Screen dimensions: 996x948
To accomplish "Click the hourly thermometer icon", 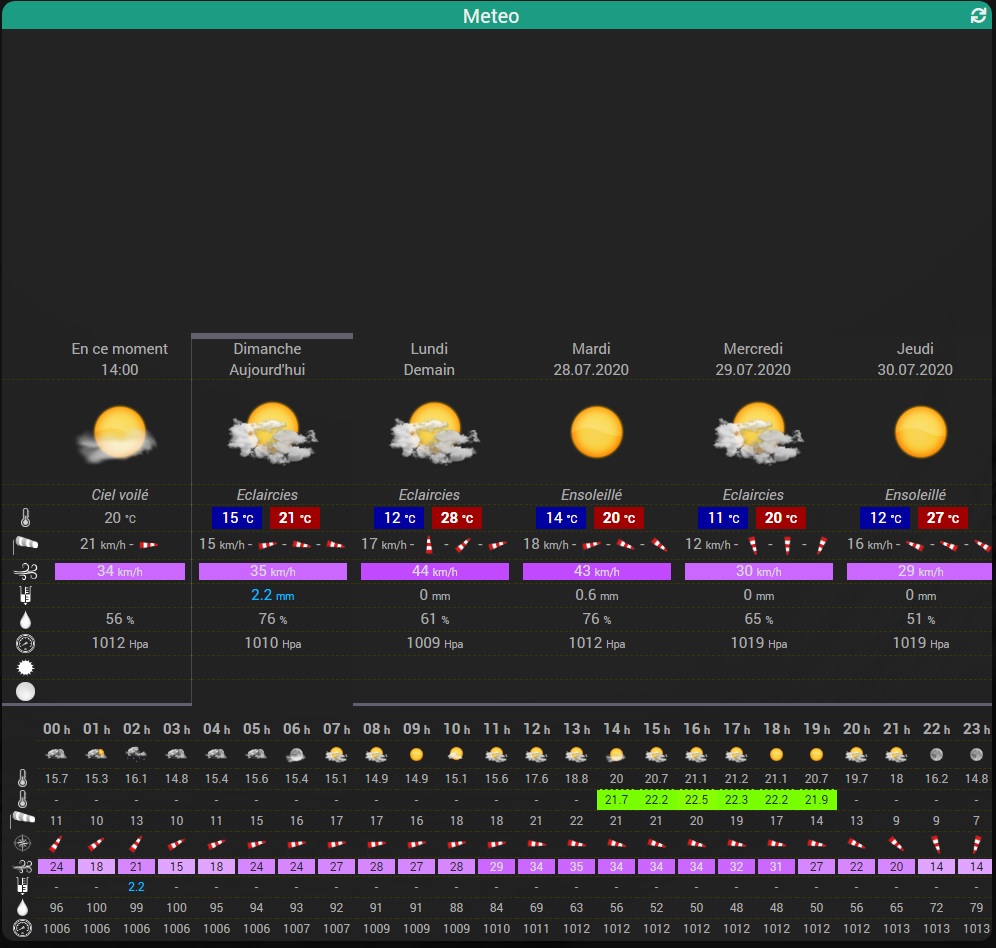I will (22, 778).
